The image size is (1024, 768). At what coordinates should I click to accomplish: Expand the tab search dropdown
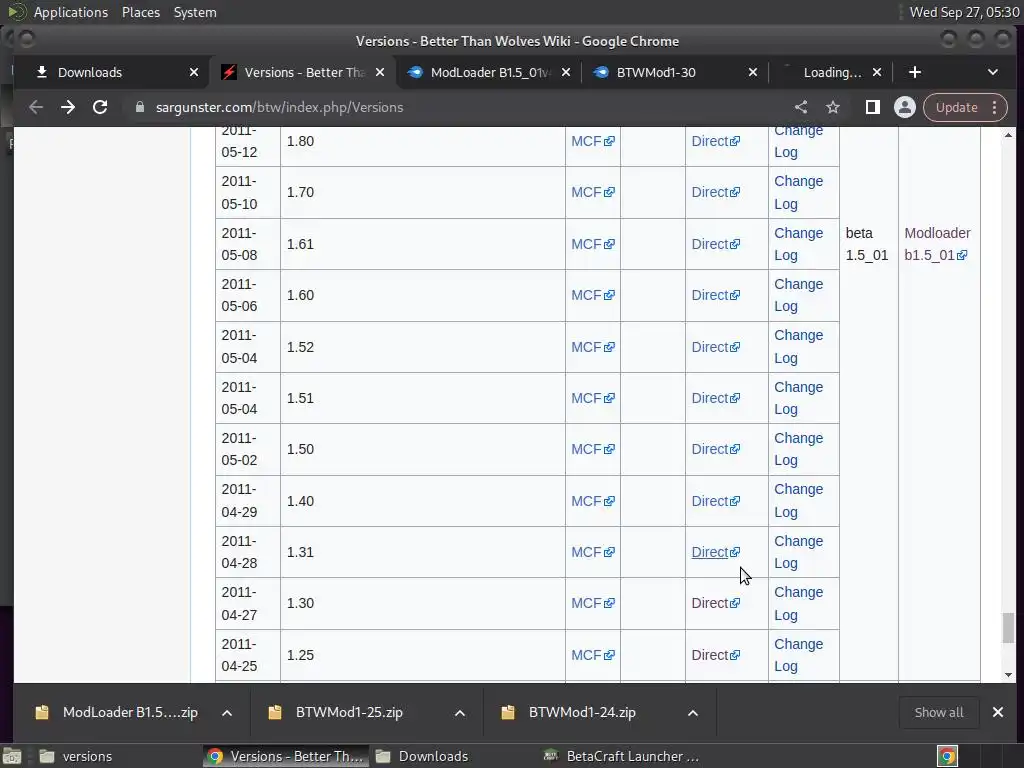click(x=993, y=72)
